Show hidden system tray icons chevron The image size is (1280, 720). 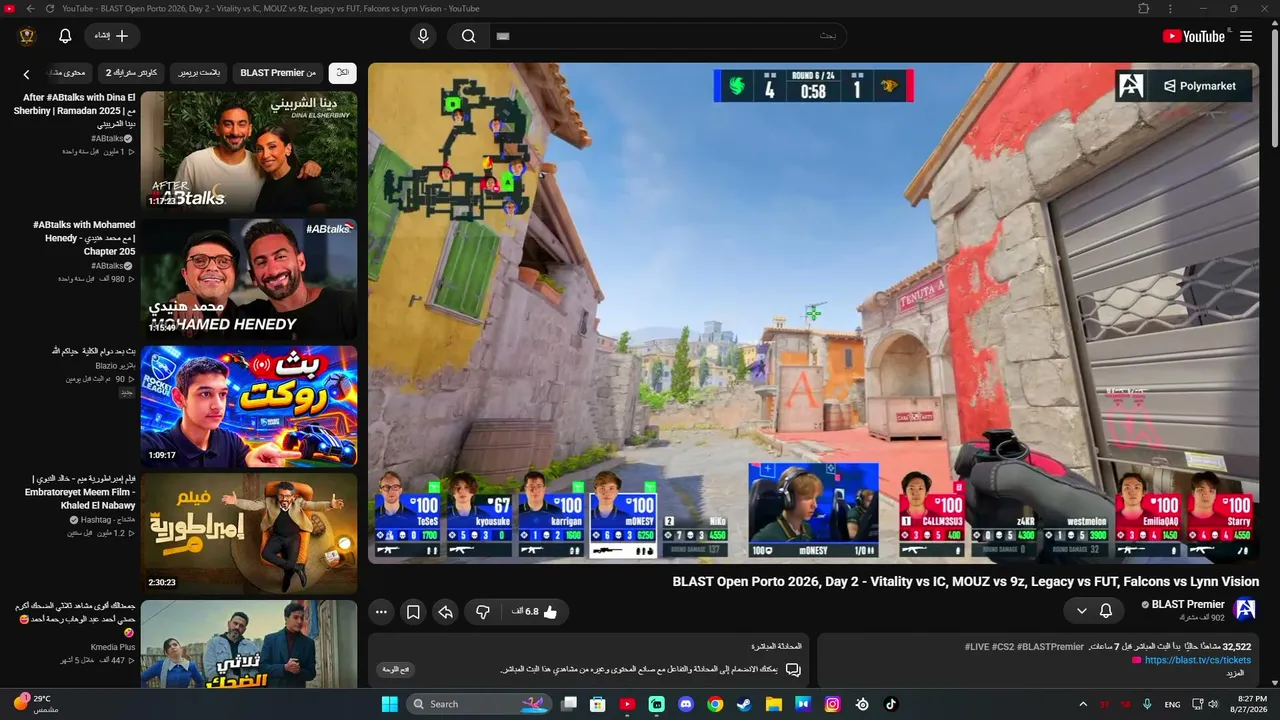[1084, 704]
